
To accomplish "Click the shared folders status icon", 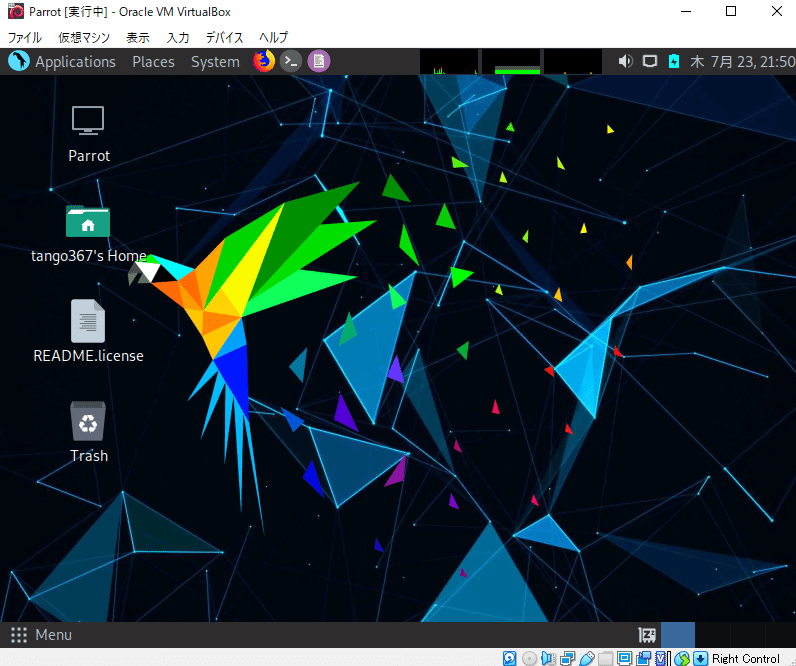I will coord(606,658).
